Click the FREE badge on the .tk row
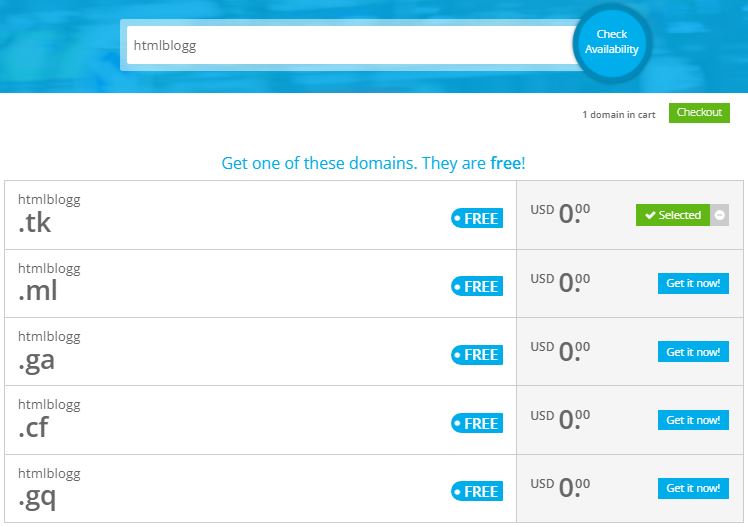The height and width of the screenshot is (527, 748). pos(476,218)
